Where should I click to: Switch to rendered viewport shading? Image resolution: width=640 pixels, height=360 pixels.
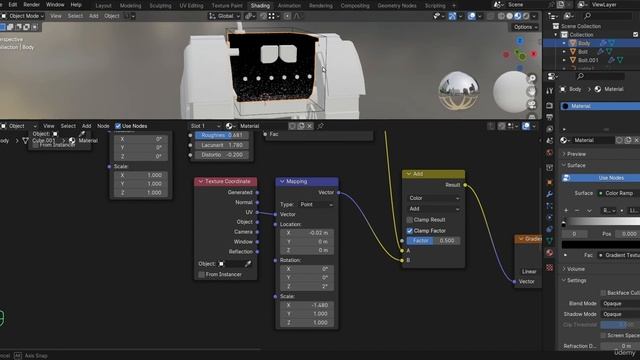click(526, 16)
